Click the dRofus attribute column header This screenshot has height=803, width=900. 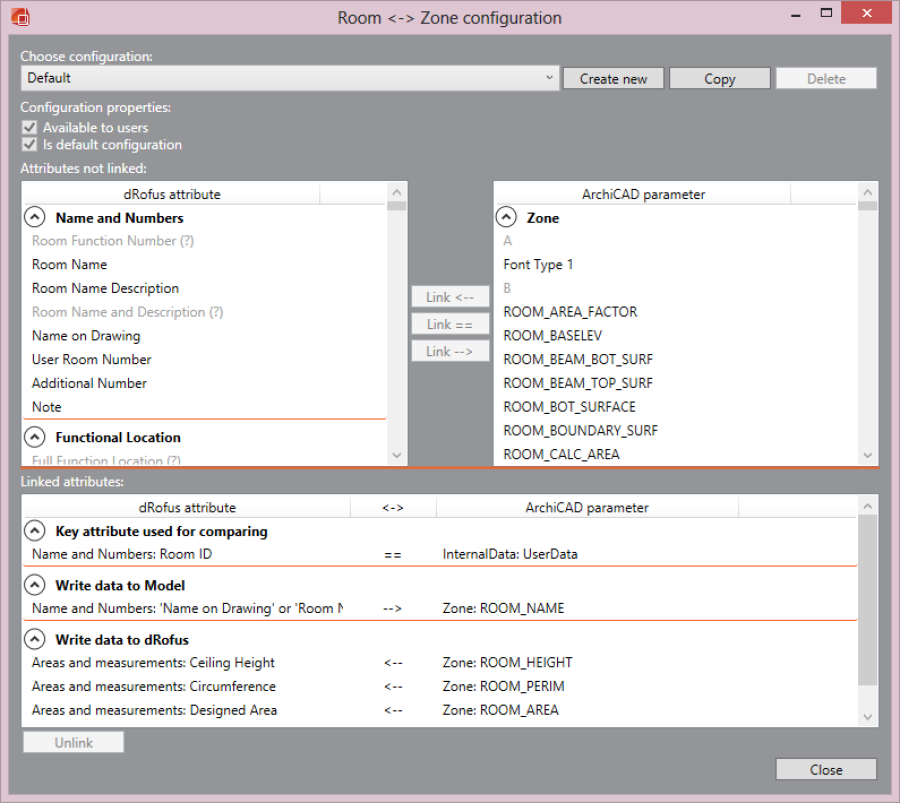[x=172, y=194]
